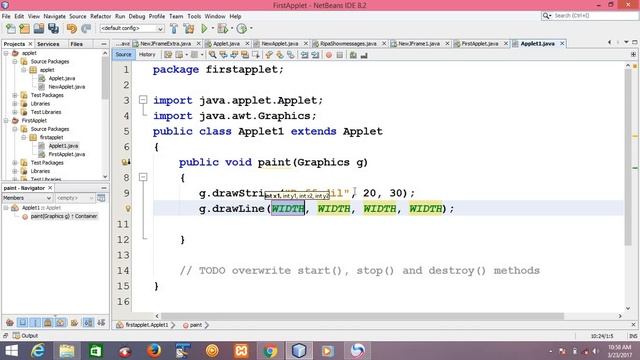Switch to the NewJFrame1.java editor tab
This screenshot has width=640, height=360.
click(x=419, y=43)
